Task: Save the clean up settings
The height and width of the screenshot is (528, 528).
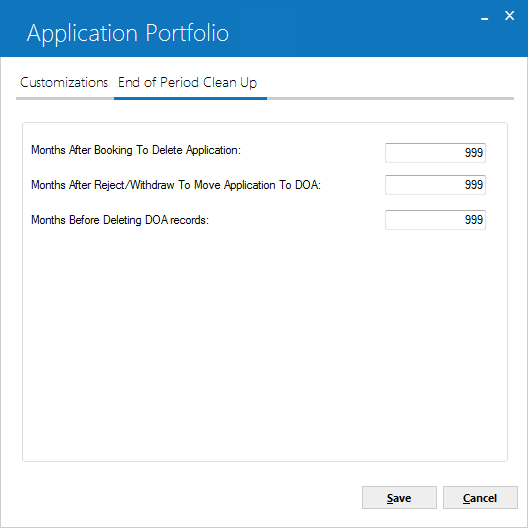Action: click(399, 497)
